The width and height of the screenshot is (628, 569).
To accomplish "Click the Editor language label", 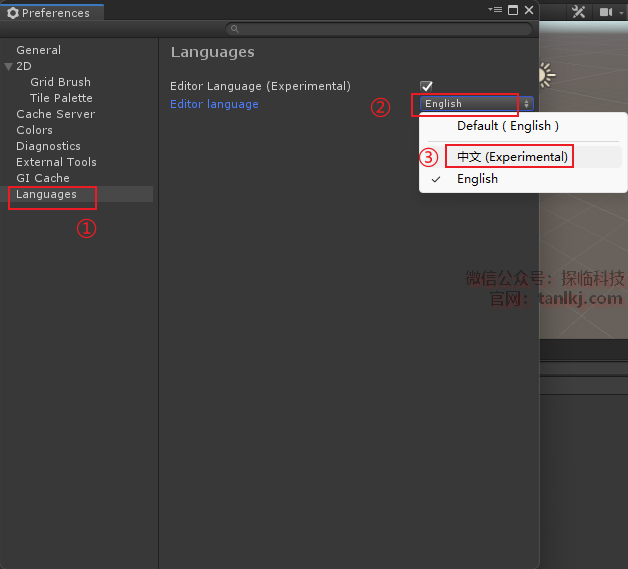I will click(x=214, y=104).
